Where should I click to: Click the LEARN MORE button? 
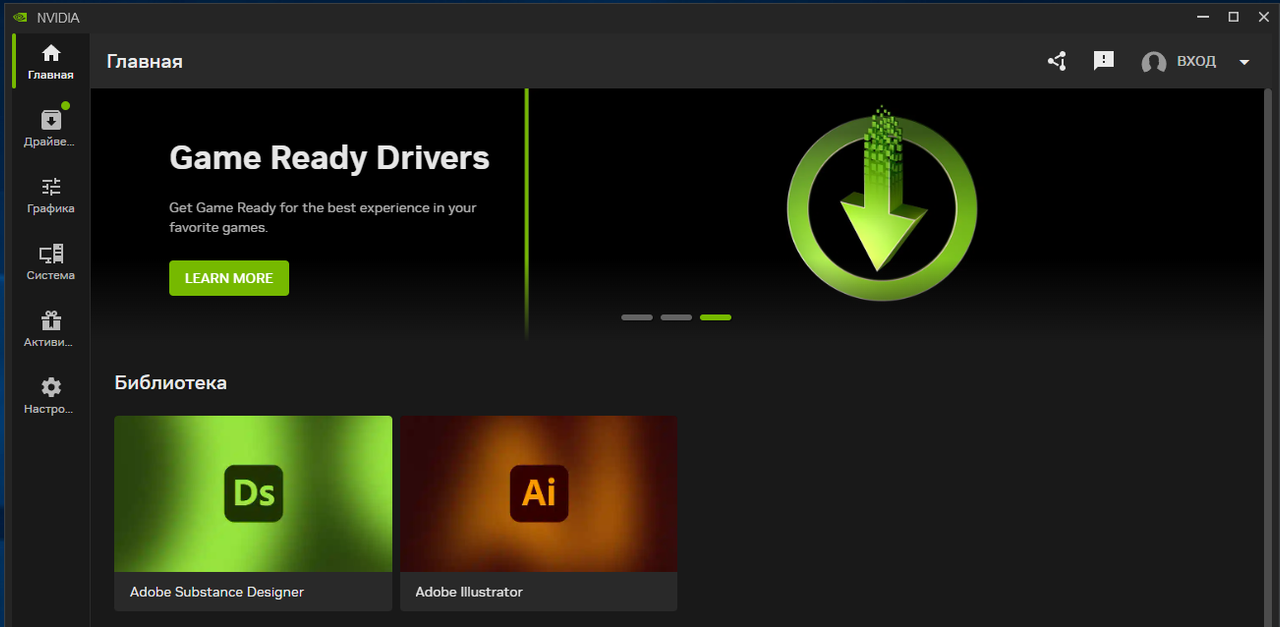tap(229, 278)
